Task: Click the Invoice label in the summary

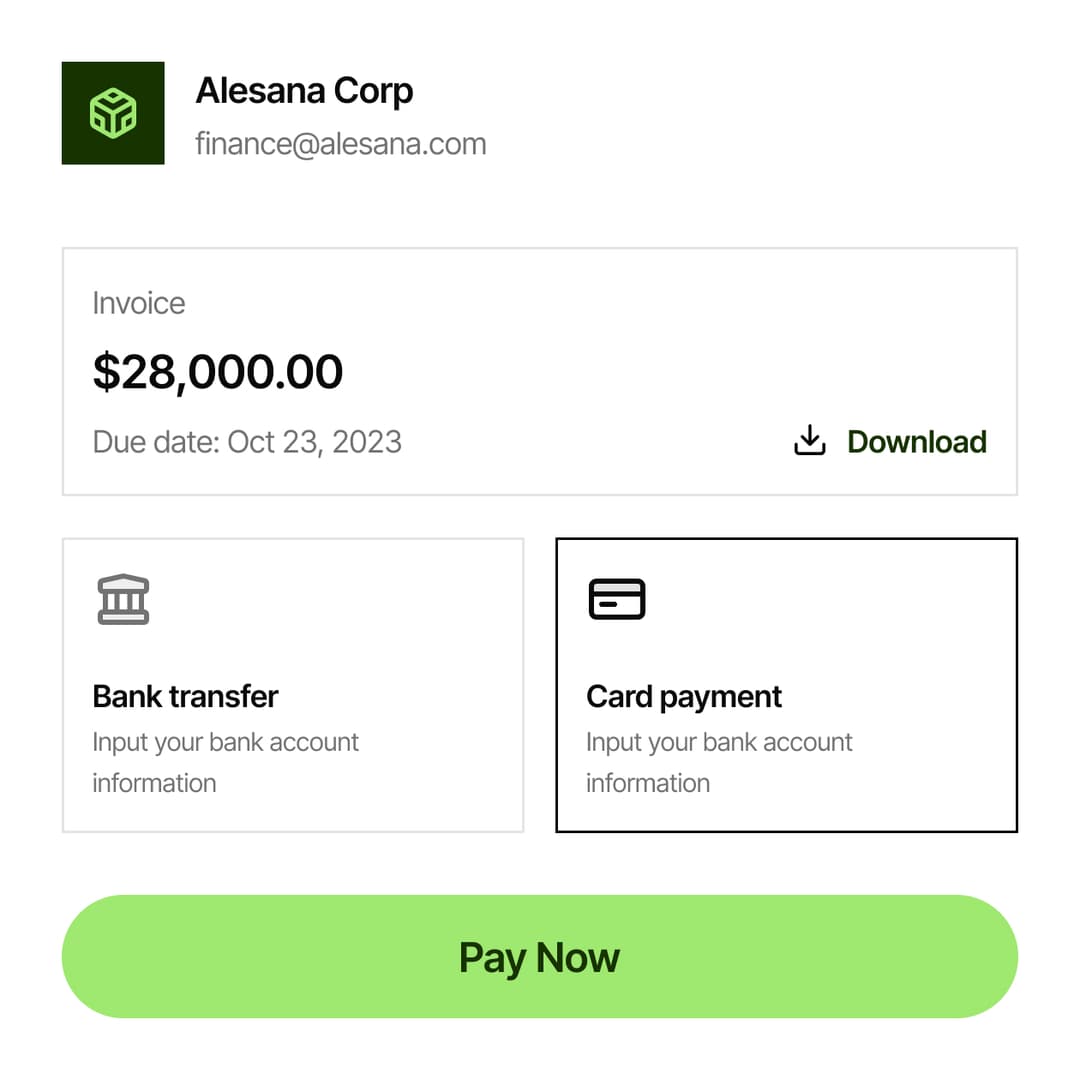Action: [139, 303]
